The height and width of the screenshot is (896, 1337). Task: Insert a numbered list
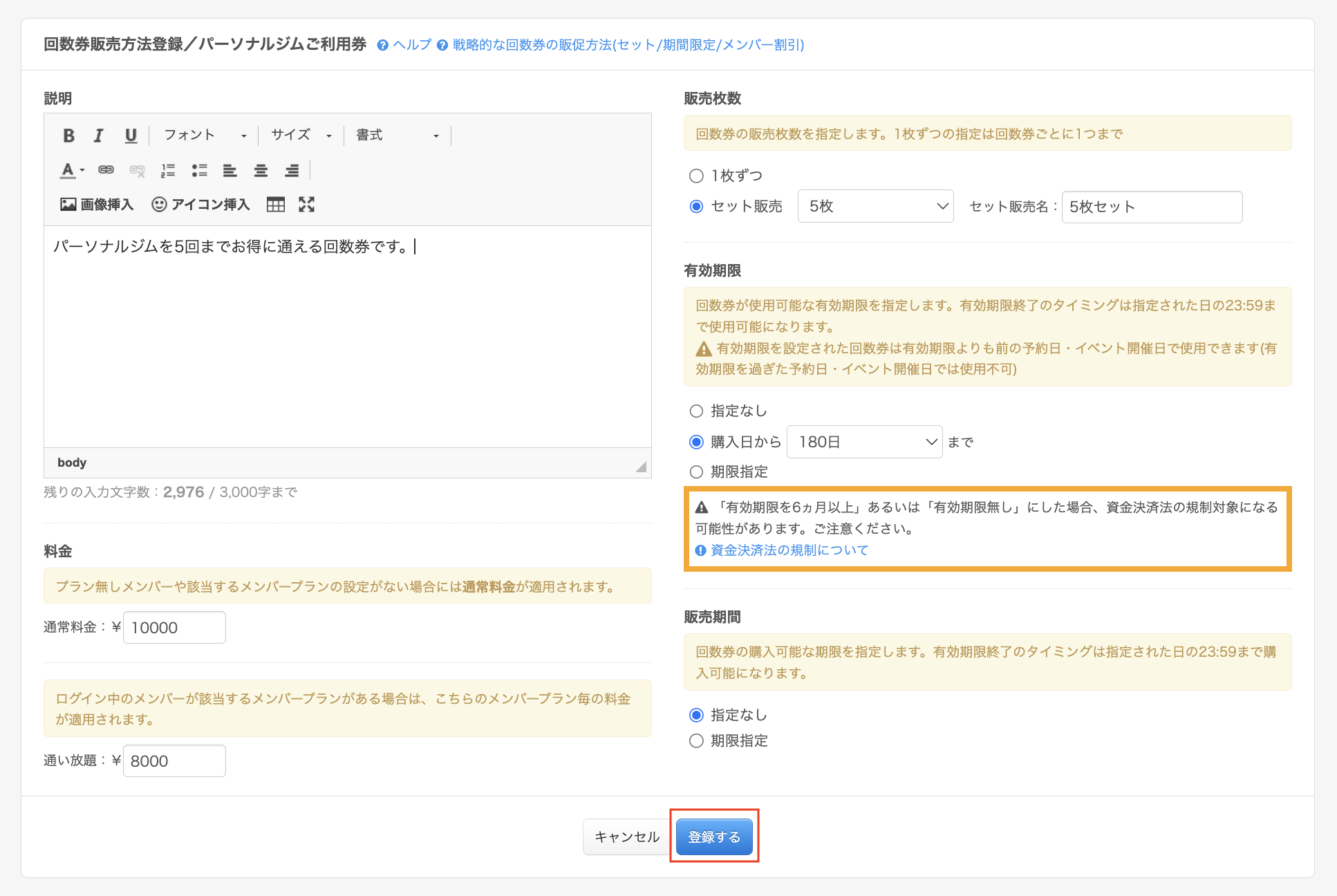168,170
